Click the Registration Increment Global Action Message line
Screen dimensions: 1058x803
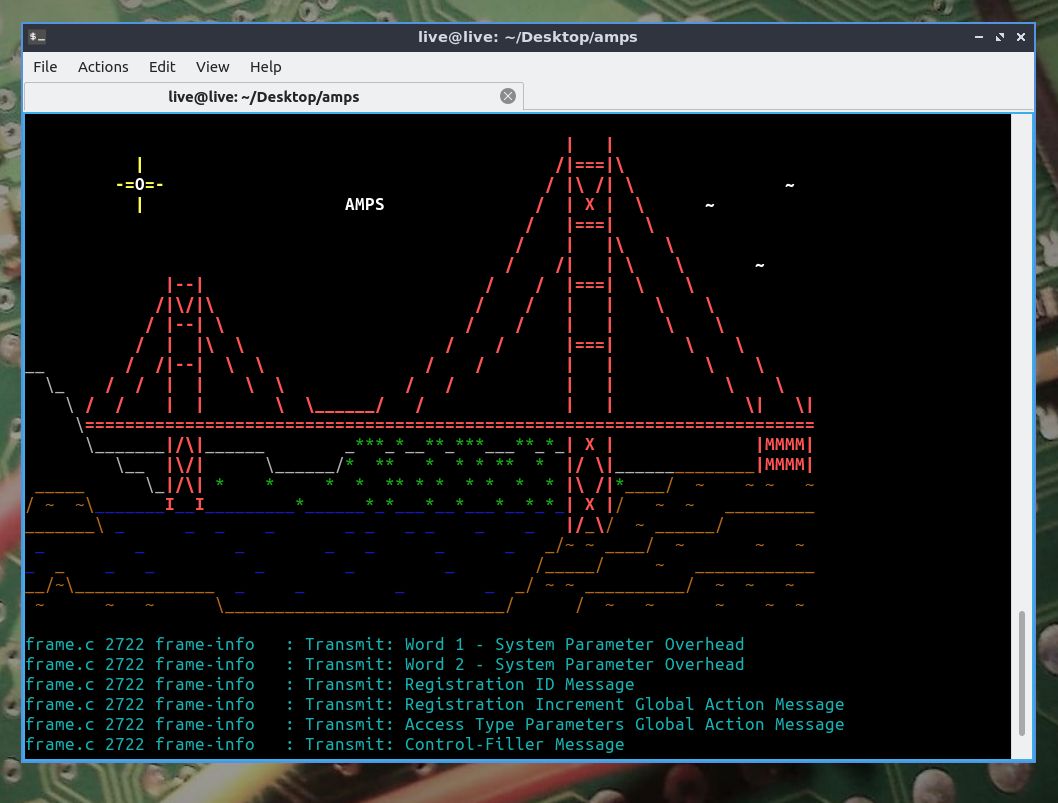[x=435, y=704]
